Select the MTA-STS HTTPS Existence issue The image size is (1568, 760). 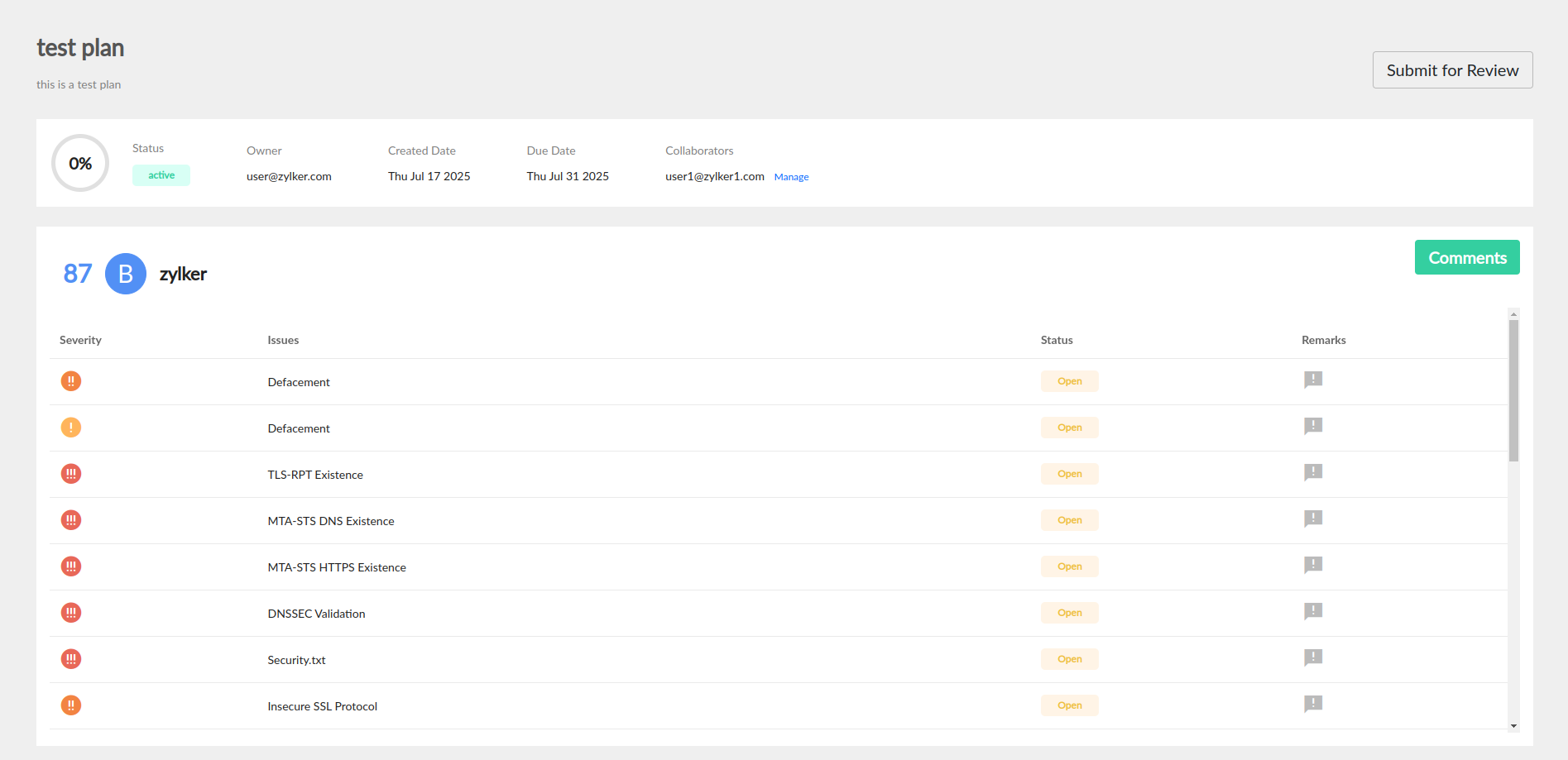[x=337, y=567]
